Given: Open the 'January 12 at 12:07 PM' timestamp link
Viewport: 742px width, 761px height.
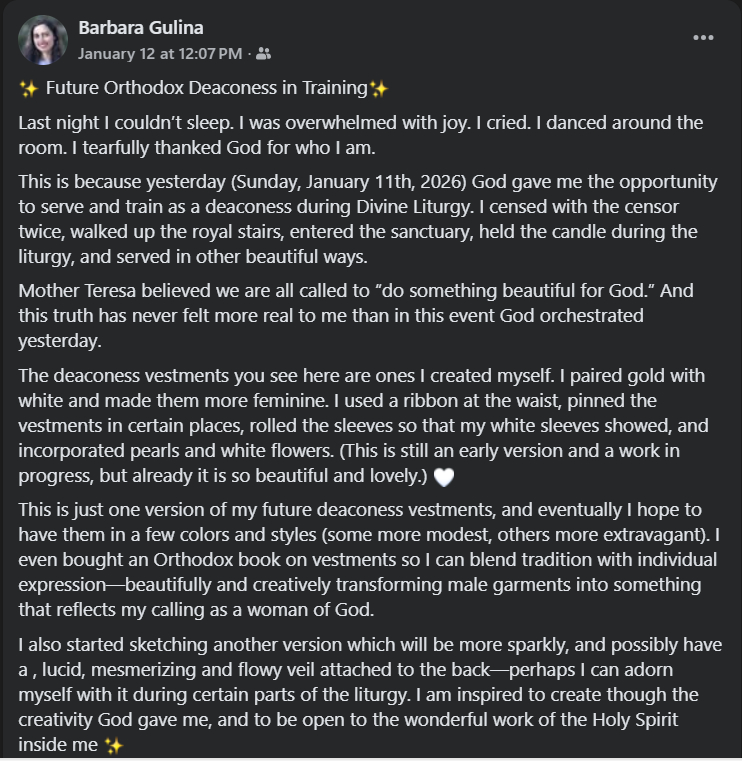Looking at the screenshot, I should (x=160, y=53).
